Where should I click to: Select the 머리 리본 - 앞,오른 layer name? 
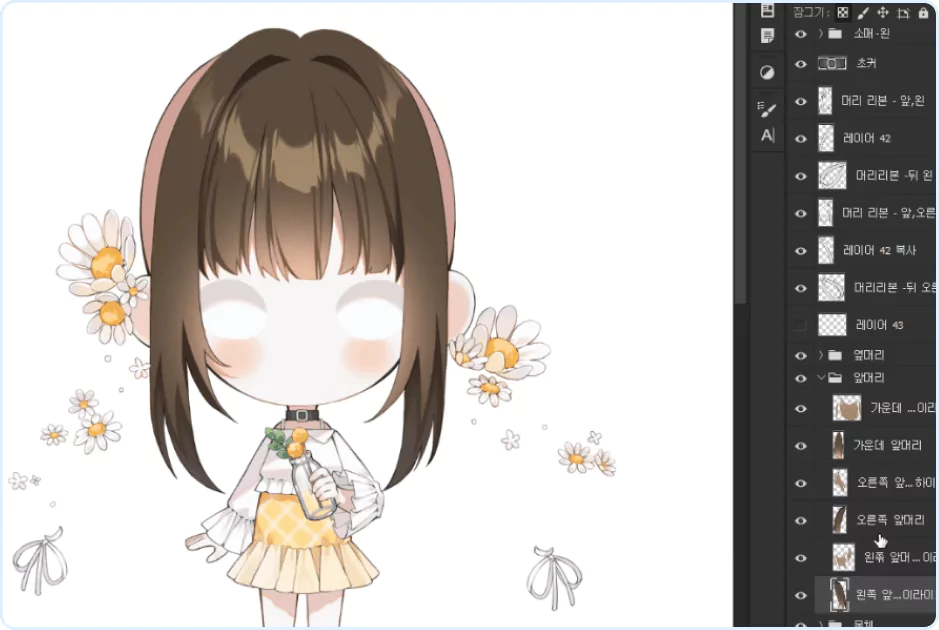point(889,213)
